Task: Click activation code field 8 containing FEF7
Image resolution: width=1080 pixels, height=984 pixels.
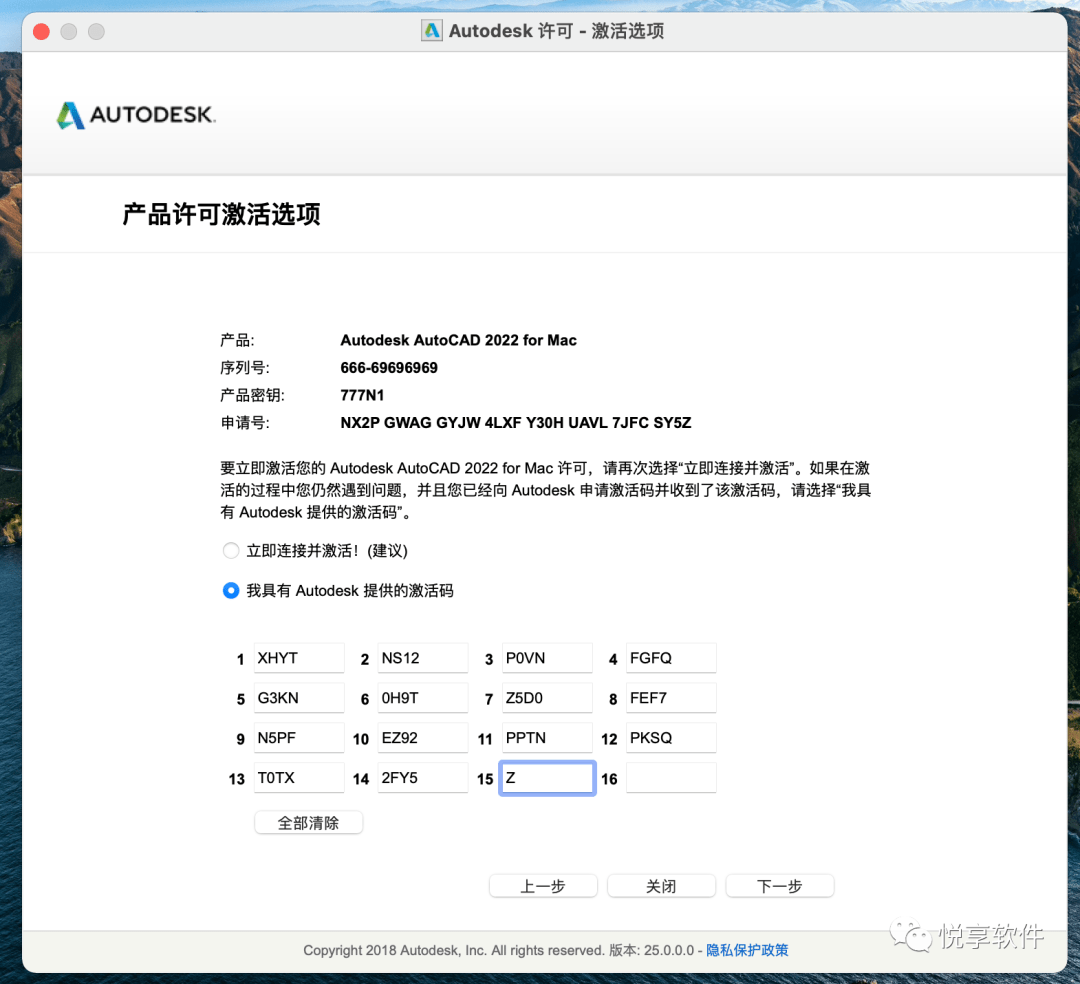Action: pyautogui.click(x=671, y=698)
